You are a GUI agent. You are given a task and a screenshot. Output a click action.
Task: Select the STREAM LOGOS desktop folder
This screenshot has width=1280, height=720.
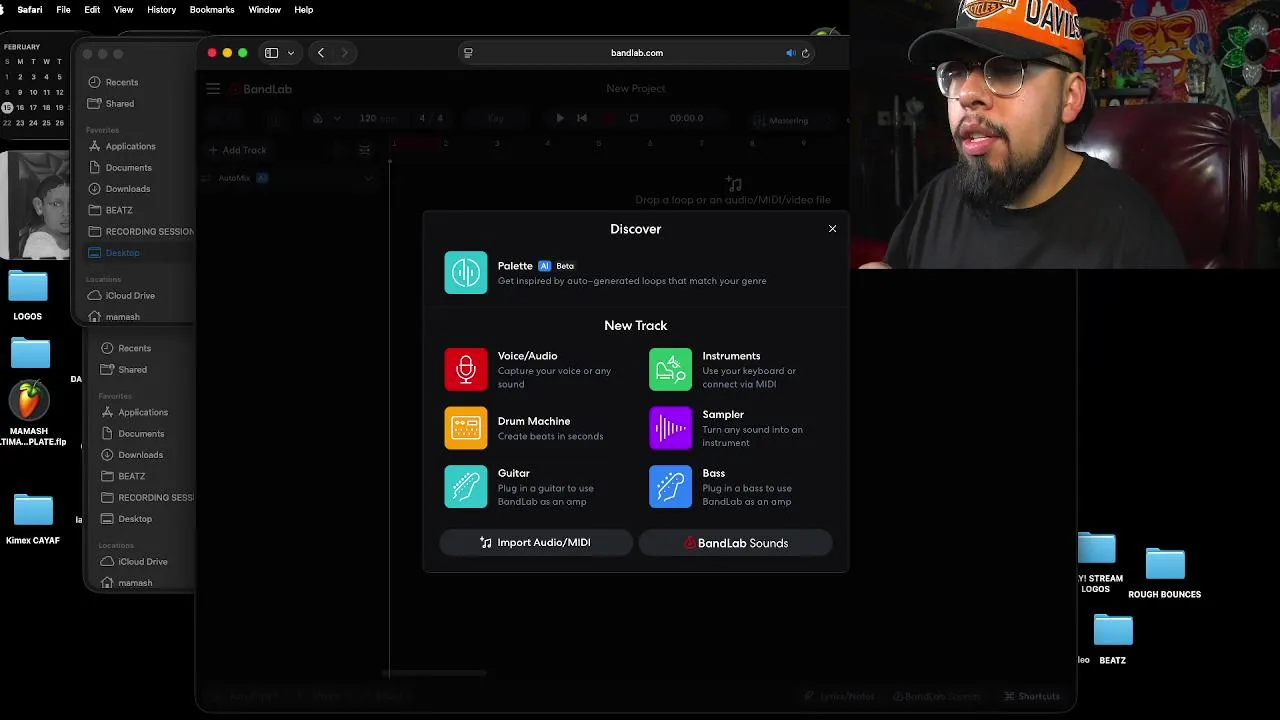[1097, 548]
